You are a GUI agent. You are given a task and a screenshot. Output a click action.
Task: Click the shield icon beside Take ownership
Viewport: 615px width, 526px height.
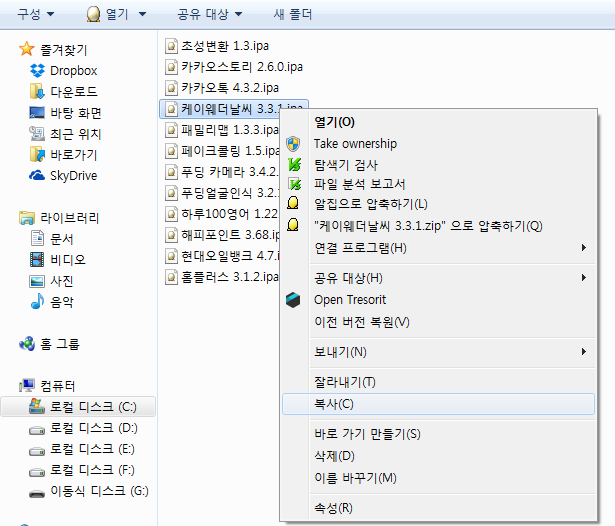pyautogui.click(x=293, y=144)
